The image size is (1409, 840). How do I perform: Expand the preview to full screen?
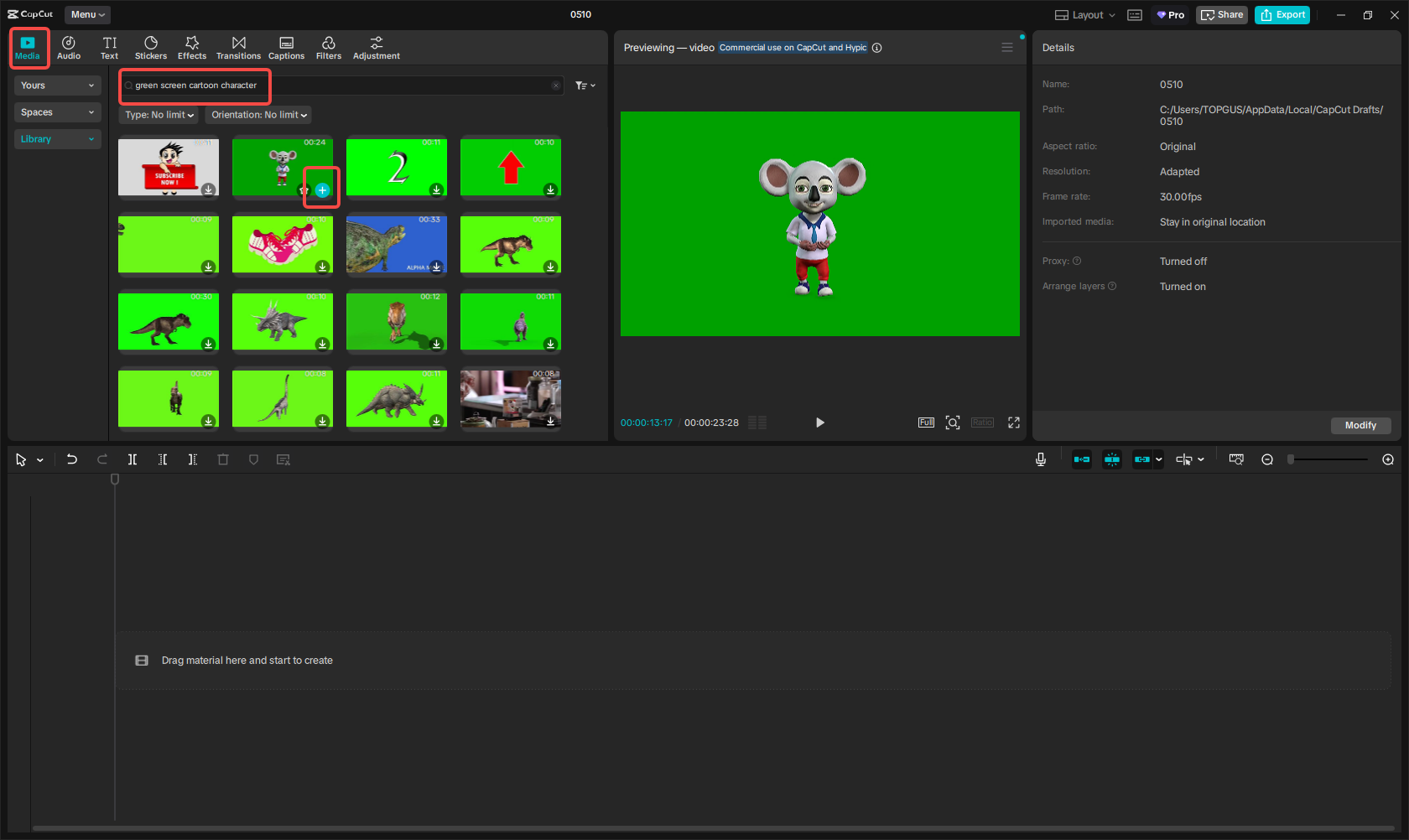coord(1013,423)
